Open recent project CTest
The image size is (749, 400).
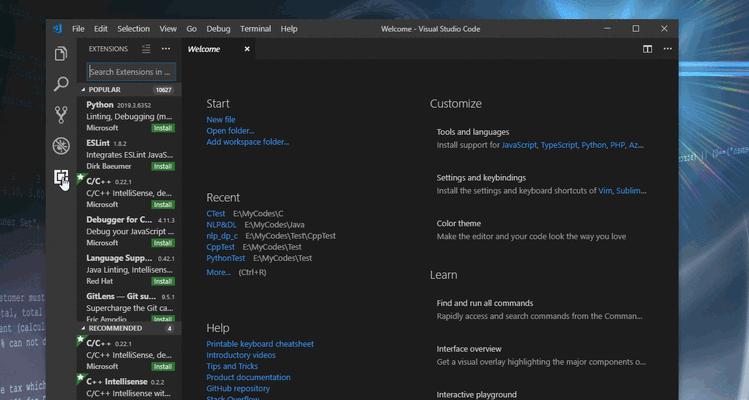[x=216, y=213]
